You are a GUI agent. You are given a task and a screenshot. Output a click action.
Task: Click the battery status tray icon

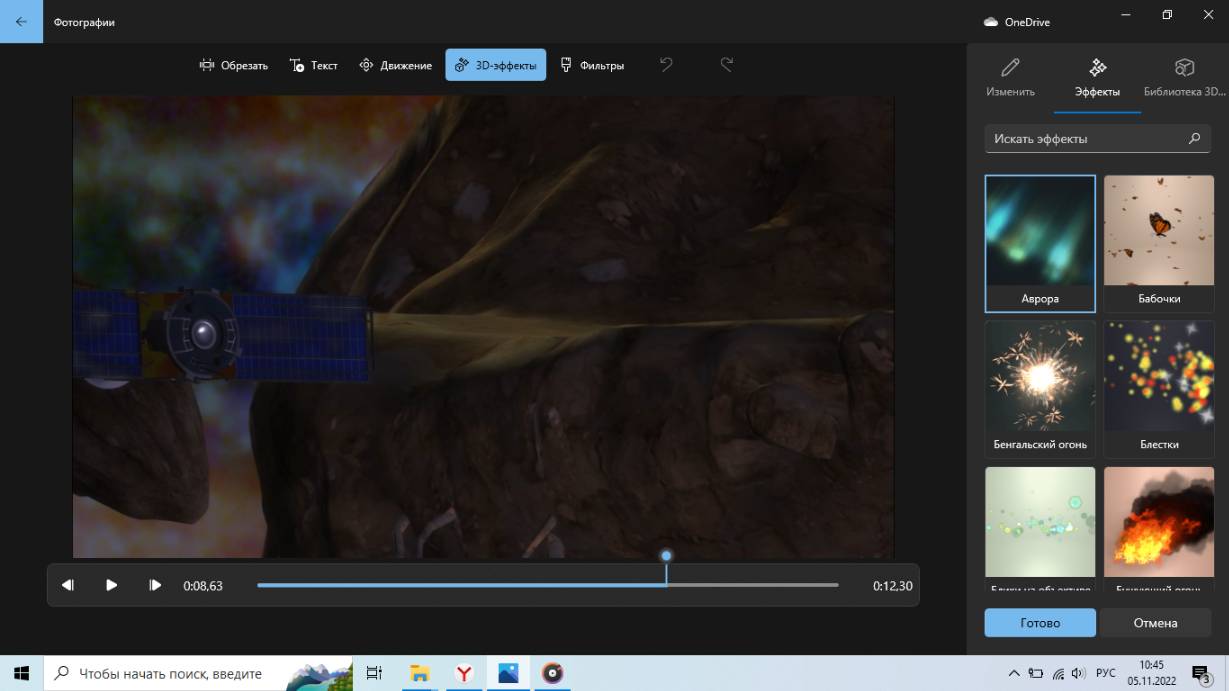pos(1036,673)
